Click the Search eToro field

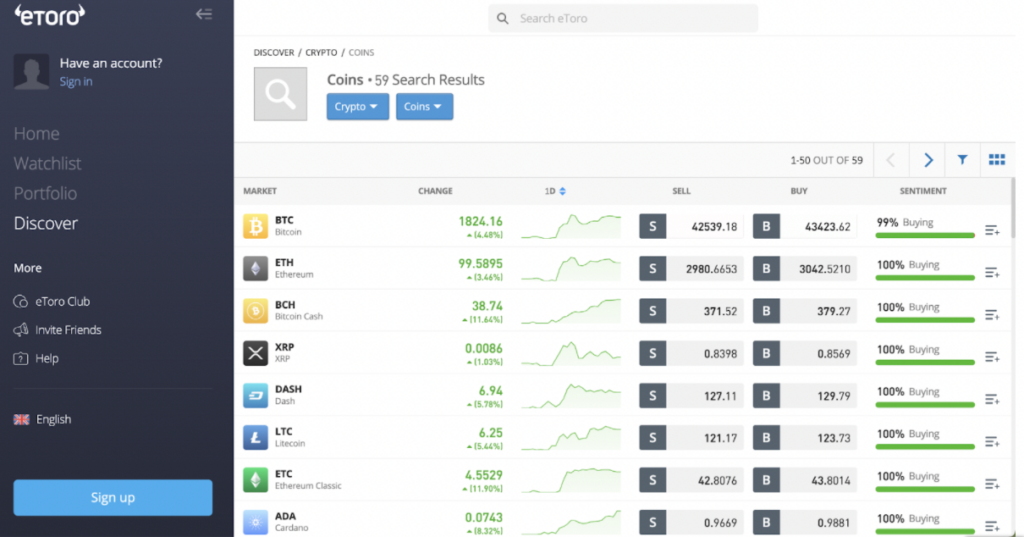pos(623,18)
